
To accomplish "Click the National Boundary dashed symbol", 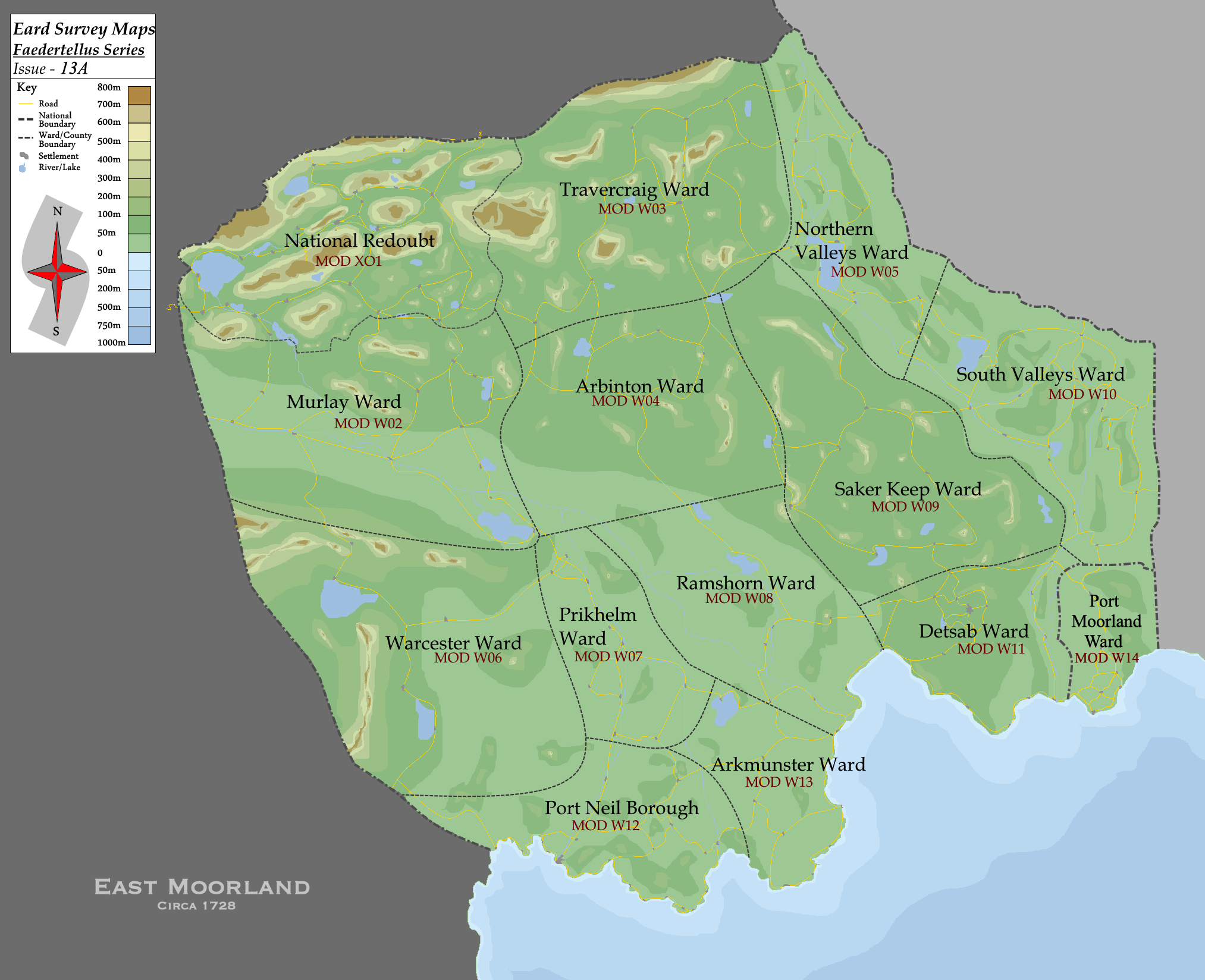I will [x=25, y=120].
